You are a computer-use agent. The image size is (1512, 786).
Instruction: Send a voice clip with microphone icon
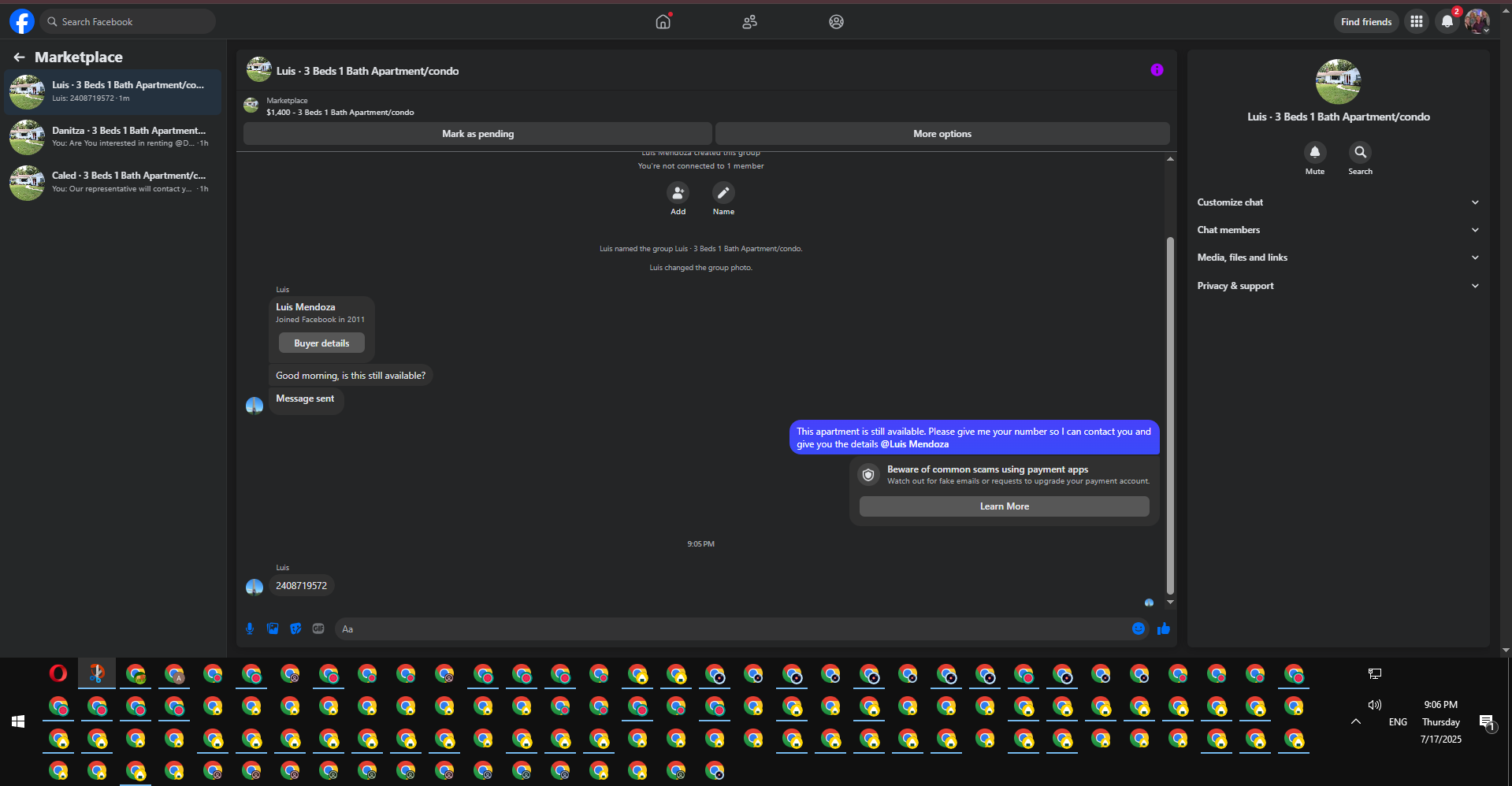click(x=250, y=628)
